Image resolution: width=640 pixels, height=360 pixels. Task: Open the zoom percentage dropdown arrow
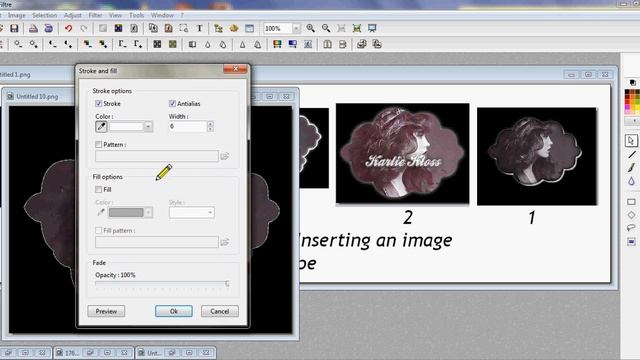tap(296, 28)
